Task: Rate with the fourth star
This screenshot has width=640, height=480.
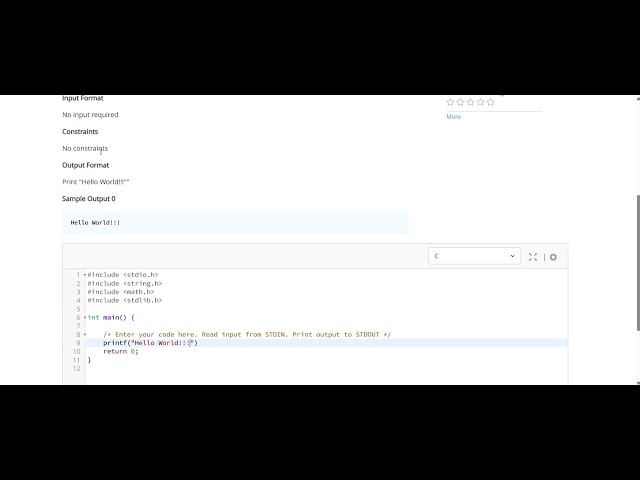Action: pos(480,102)
